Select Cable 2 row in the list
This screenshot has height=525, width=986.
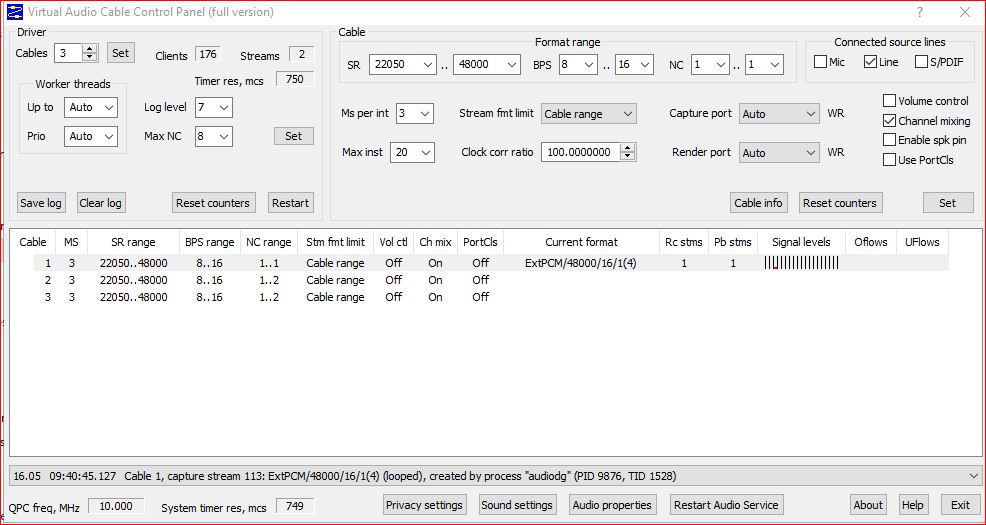pos(47,280)
